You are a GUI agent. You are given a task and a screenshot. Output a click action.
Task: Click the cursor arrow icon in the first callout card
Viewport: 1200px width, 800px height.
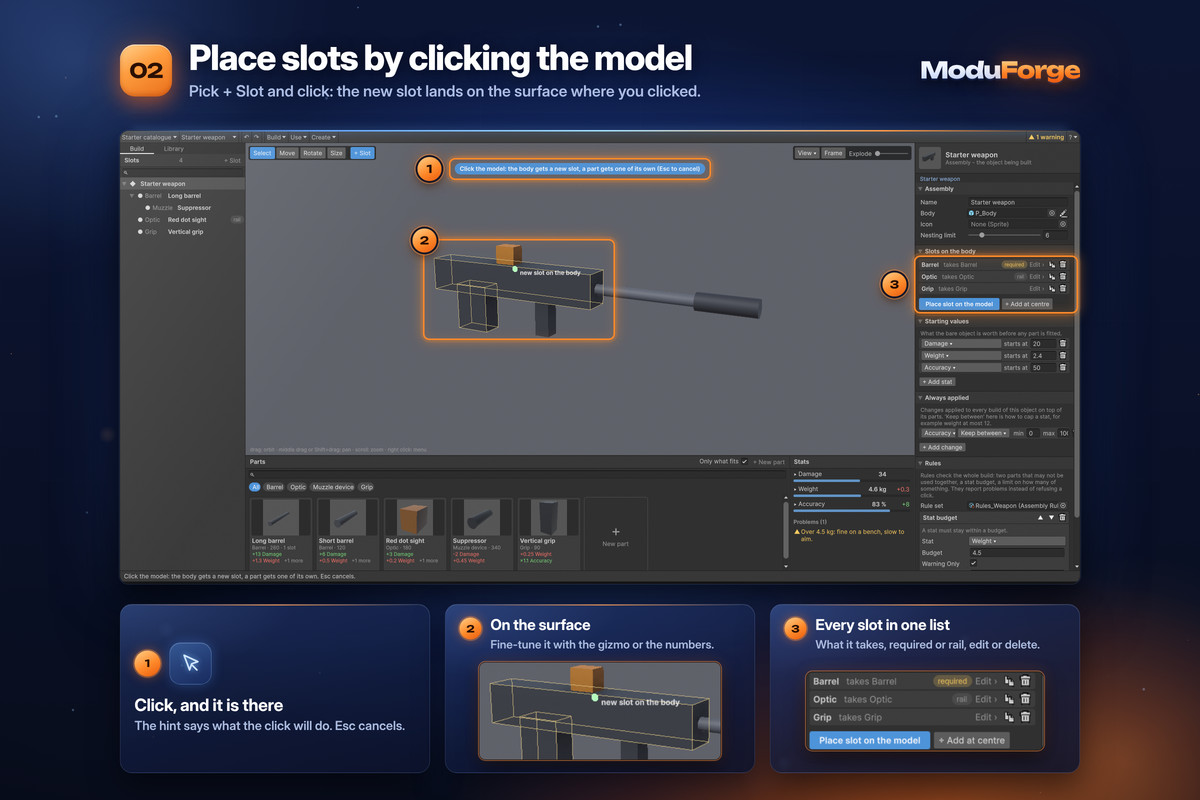click(191, 662)
